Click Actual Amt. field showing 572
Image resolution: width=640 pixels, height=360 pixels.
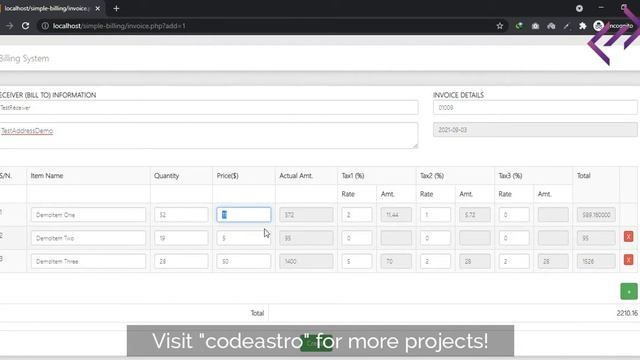[306, 215]
